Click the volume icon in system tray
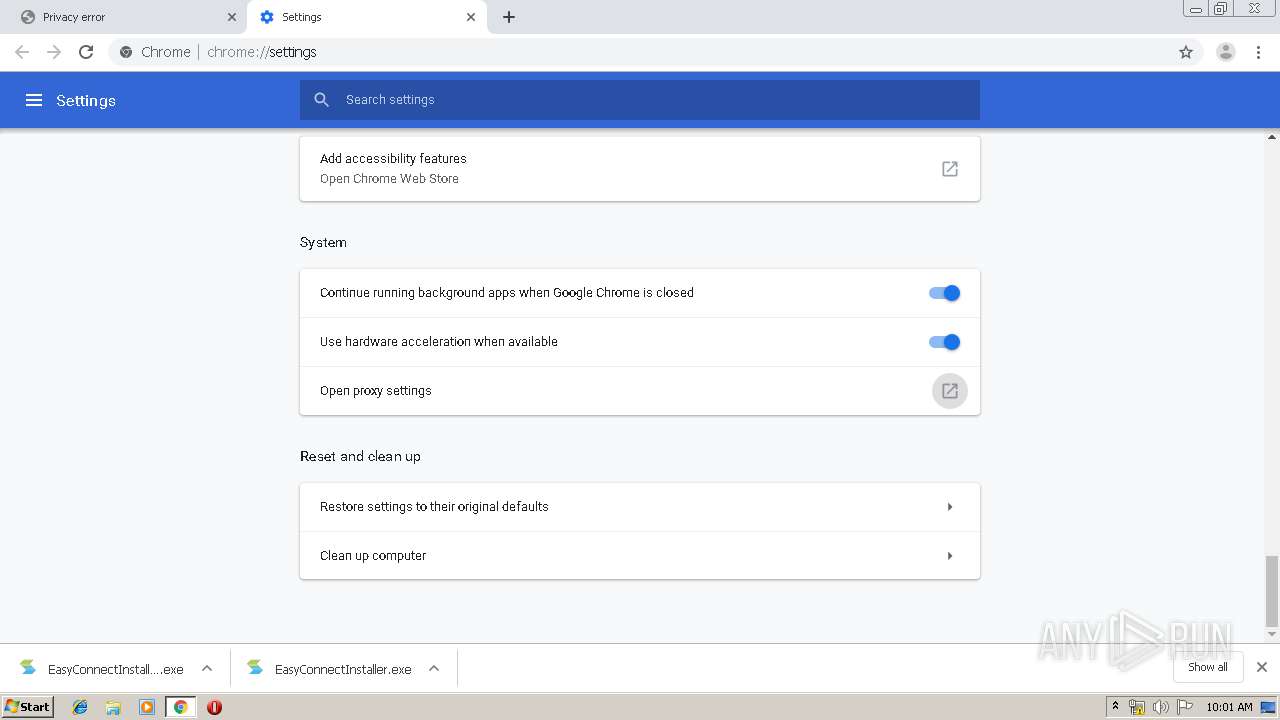This screenshot has height=720, width=1280. pos(1160,707)
